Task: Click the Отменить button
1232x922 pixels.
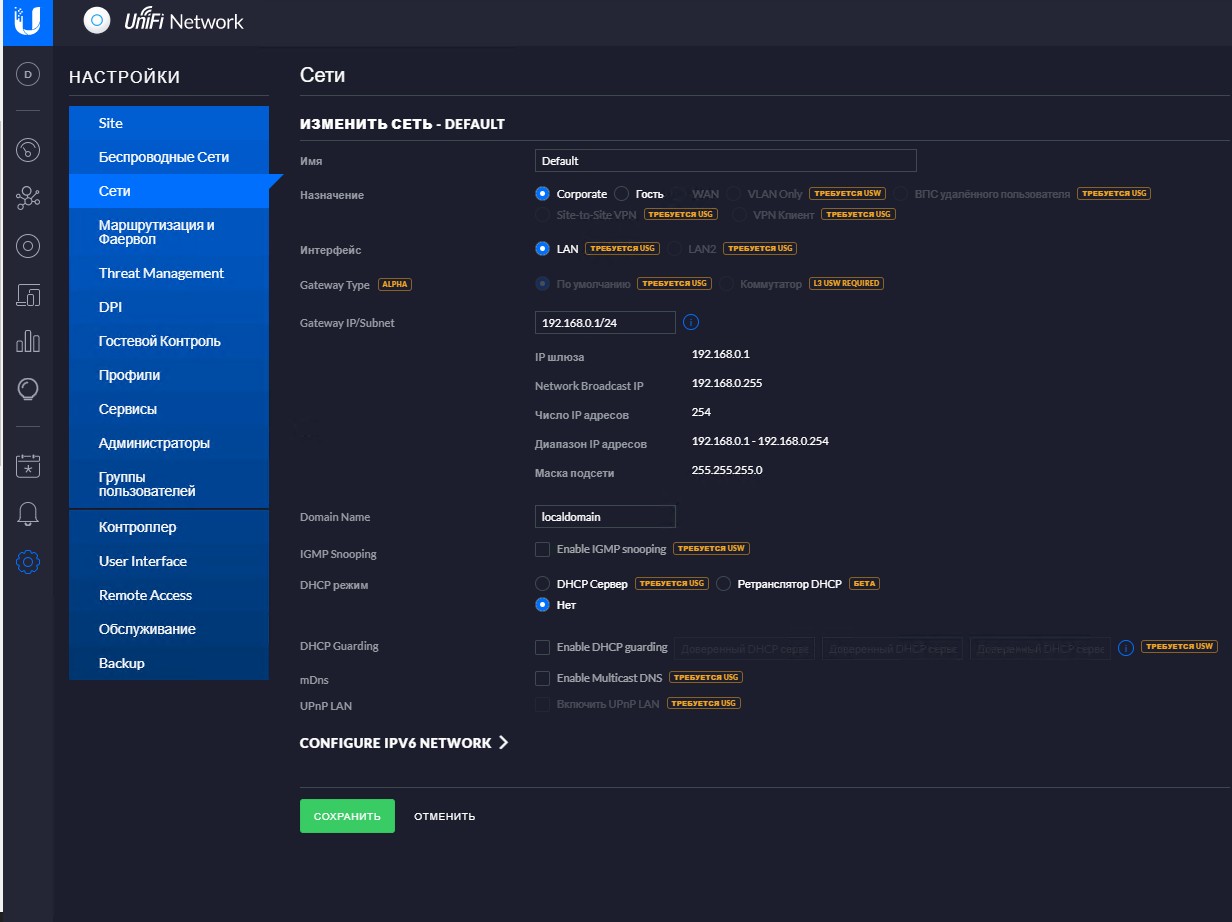Action: click(x=445, y=816)
